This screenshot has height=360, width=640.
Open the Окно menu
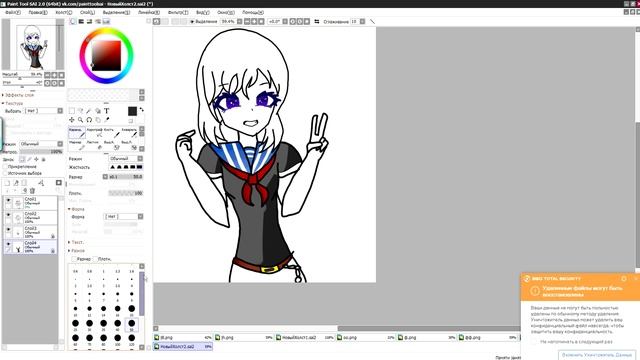(226, 12)
